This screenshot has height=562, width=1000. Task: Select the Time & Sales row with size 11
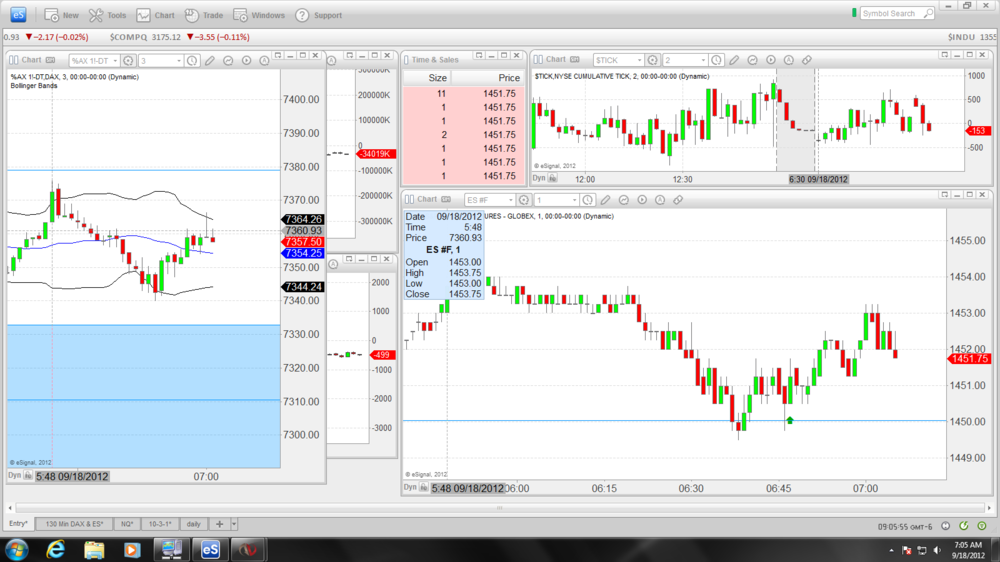pos(464,94)
